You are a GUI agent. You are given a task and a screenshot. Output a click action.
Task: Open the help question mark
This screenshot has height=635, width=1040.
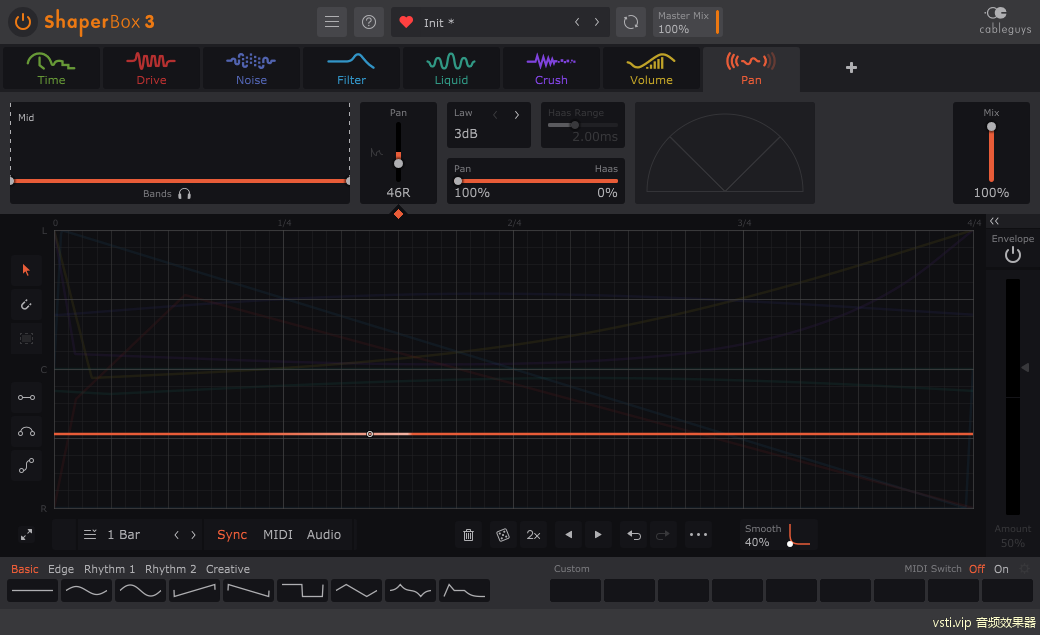pyautogui.click(x=369, y=22)
